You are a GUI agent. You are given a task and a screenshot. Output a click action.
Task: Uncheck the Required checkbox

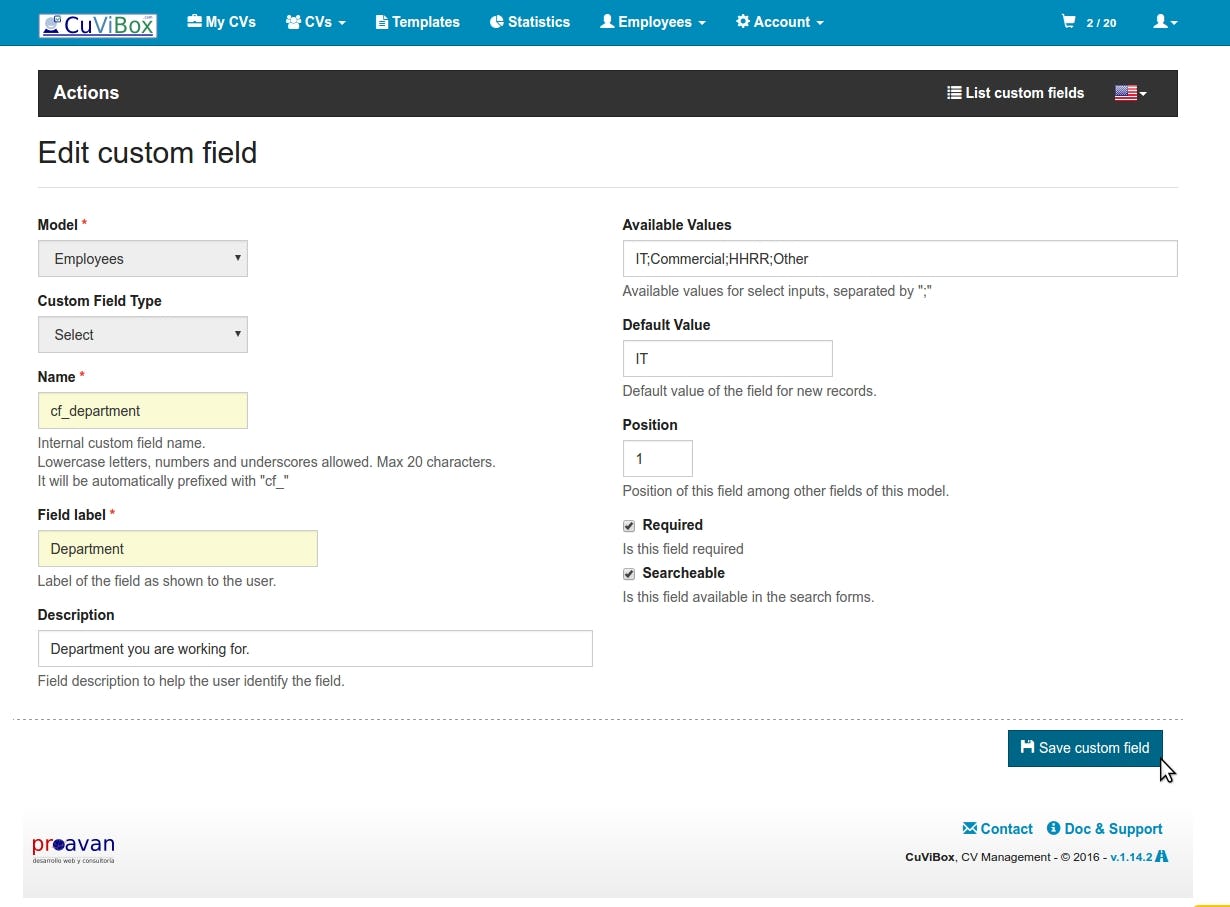[629, 526]
